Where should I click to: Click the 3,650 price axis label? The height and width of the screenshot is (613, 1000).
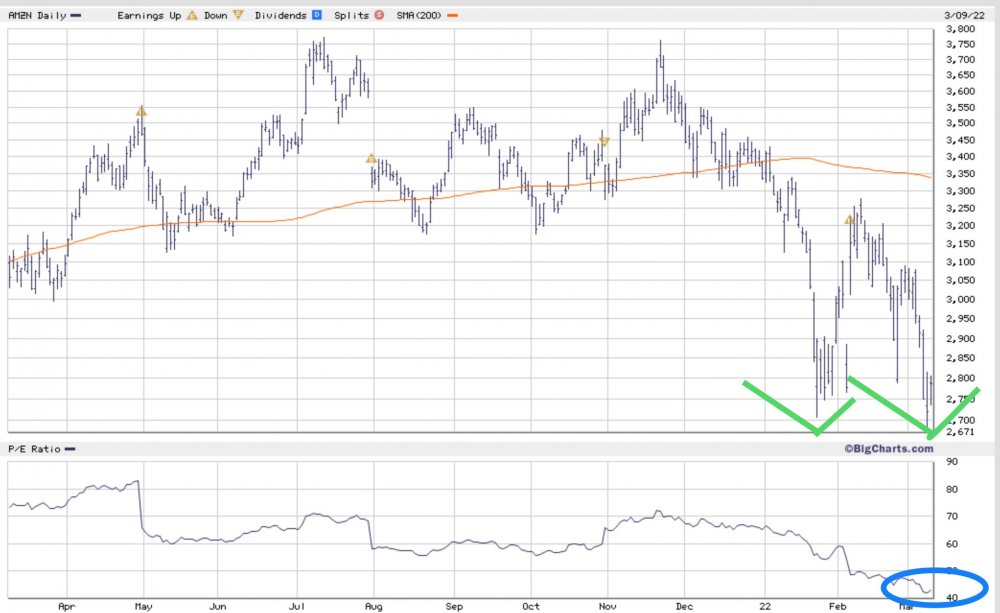coord(960,75)
